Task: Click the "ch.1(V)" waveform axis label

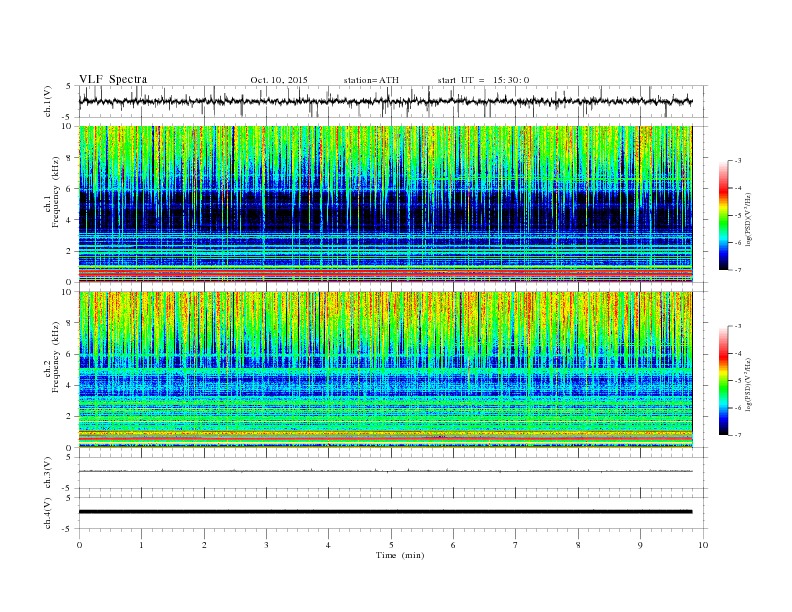Action: [x=48, y=101]
